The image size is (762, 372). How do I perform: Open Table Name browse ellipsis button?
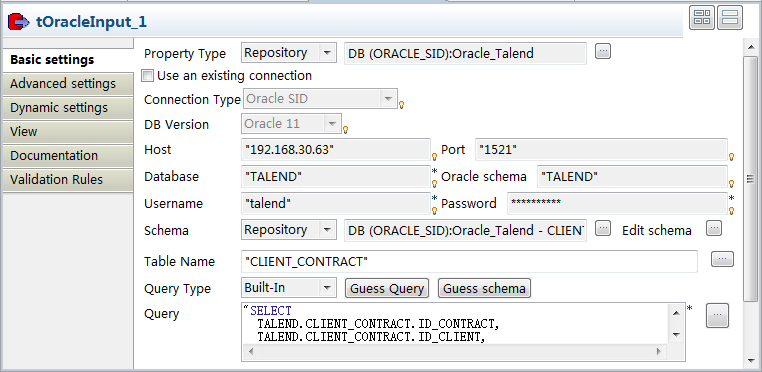[x=722, y=259]
